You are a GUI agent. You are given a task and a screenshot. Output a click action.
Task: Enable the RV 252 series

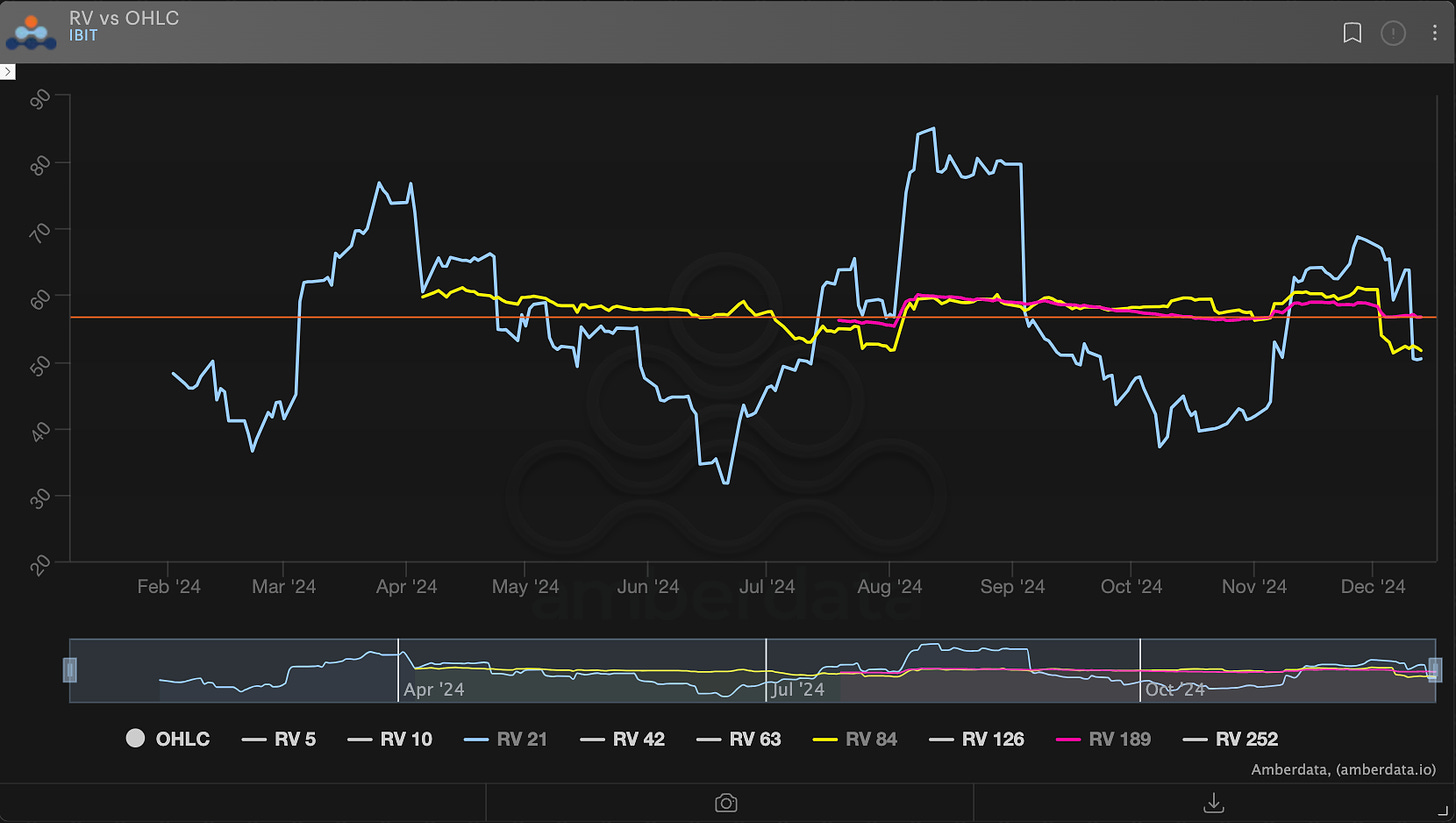[x=1230, y=739]
